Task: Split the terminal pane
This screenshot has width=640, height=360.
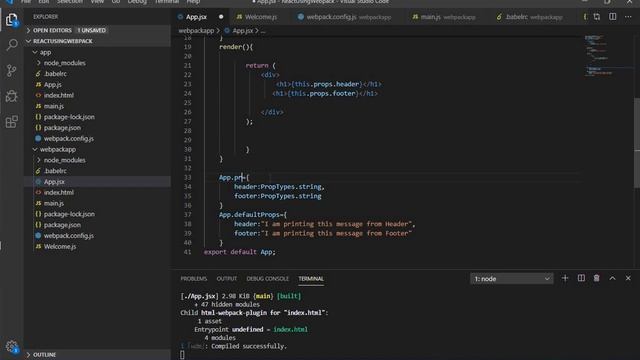Action: [581, 278]
